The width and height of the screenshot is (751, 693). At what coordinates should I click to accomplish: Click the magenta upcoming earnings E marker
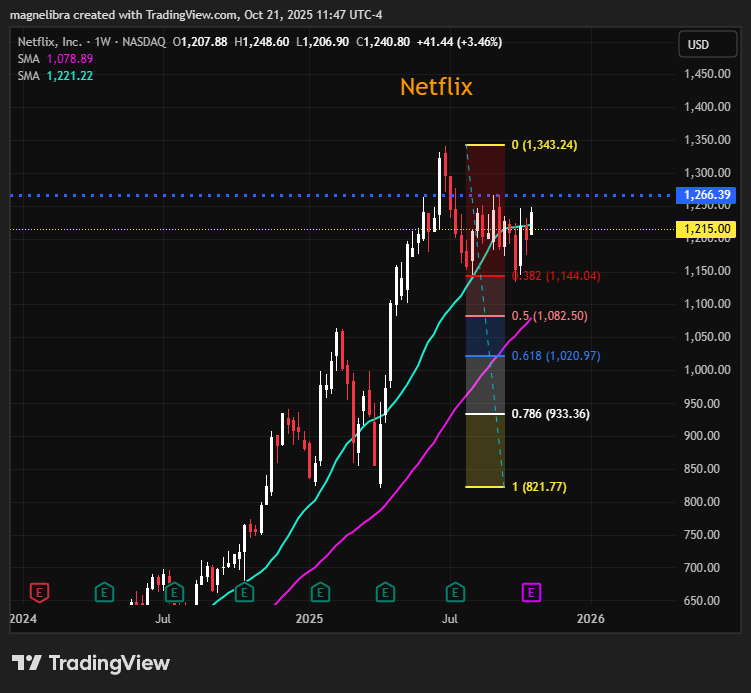click(531, 592)
